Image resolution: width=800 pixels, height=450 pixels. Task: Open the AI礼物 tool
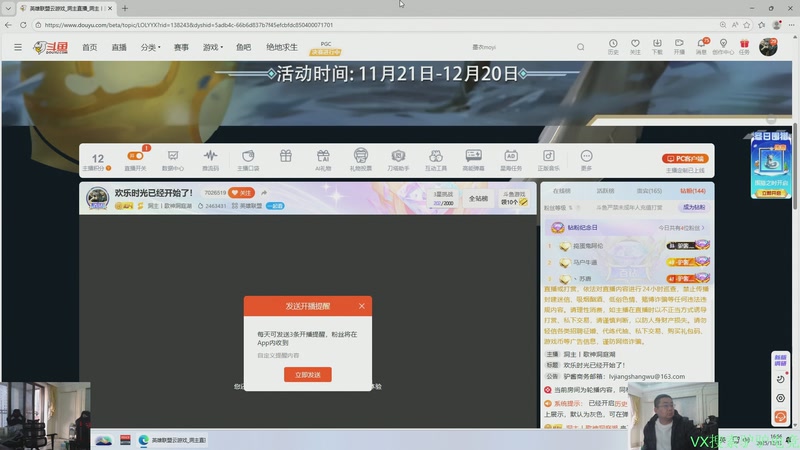pyautogui.click(x=323, y=160)
